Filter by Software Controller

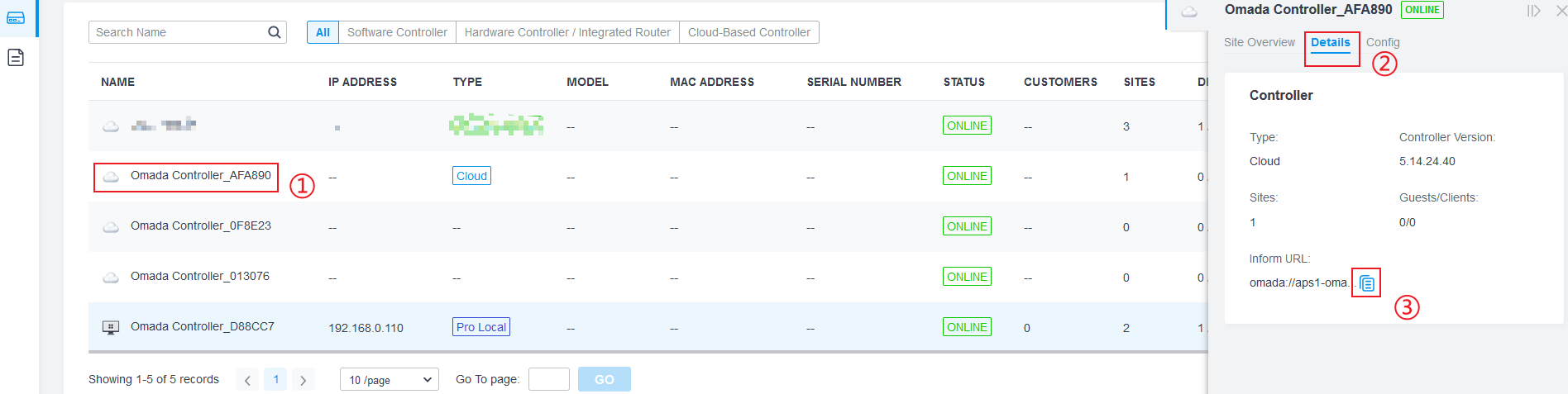[x=397, y=32]
